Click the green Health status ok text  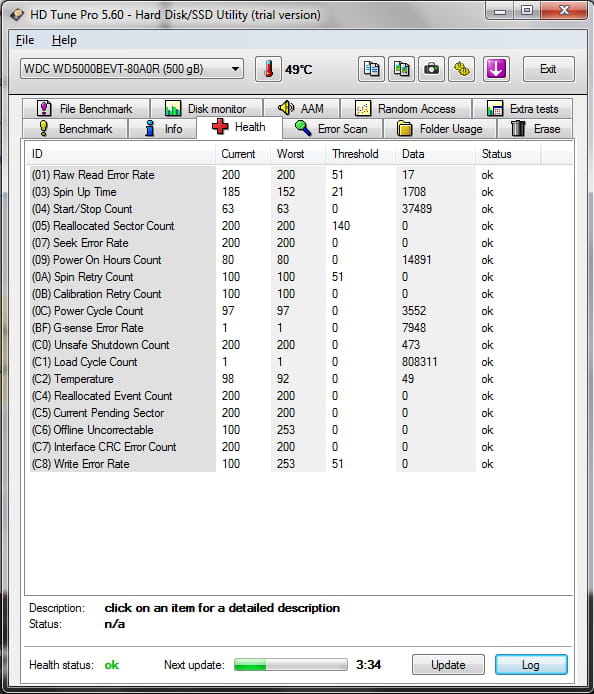112,665
